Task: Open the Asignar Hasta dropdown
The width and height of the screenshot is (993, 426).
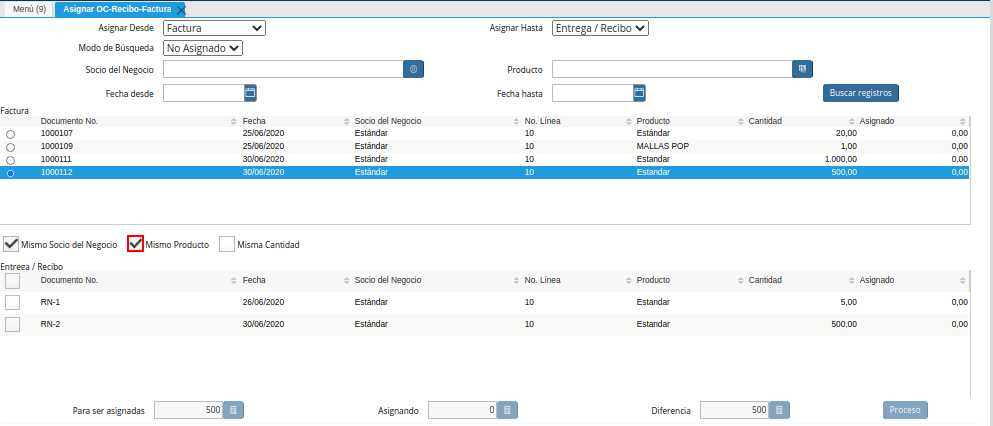Action: click(x=600, y=28)
